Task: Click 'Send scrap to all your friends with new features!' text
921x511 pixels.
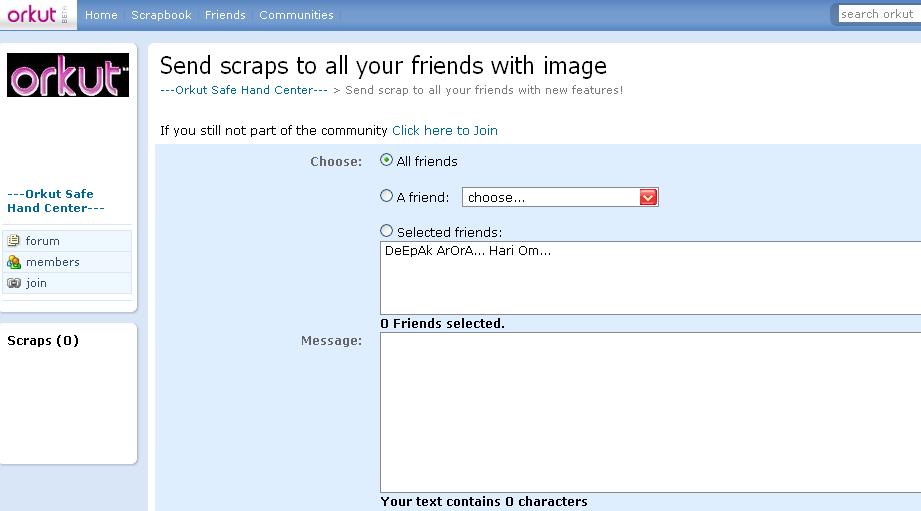Action: [484, 90]
